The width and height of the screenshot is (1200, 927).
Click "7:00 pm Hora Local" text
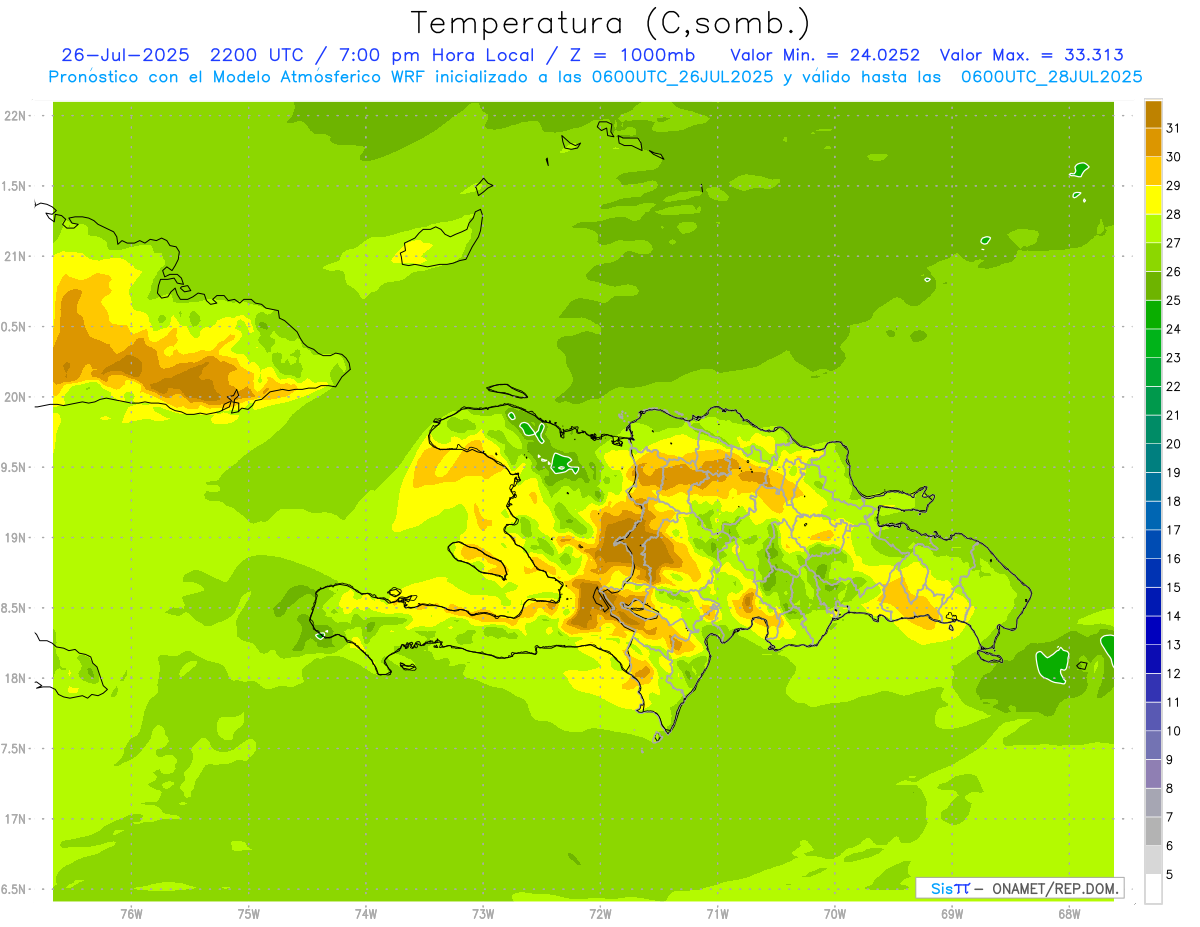pyautogui.click(x=437, y=55)
